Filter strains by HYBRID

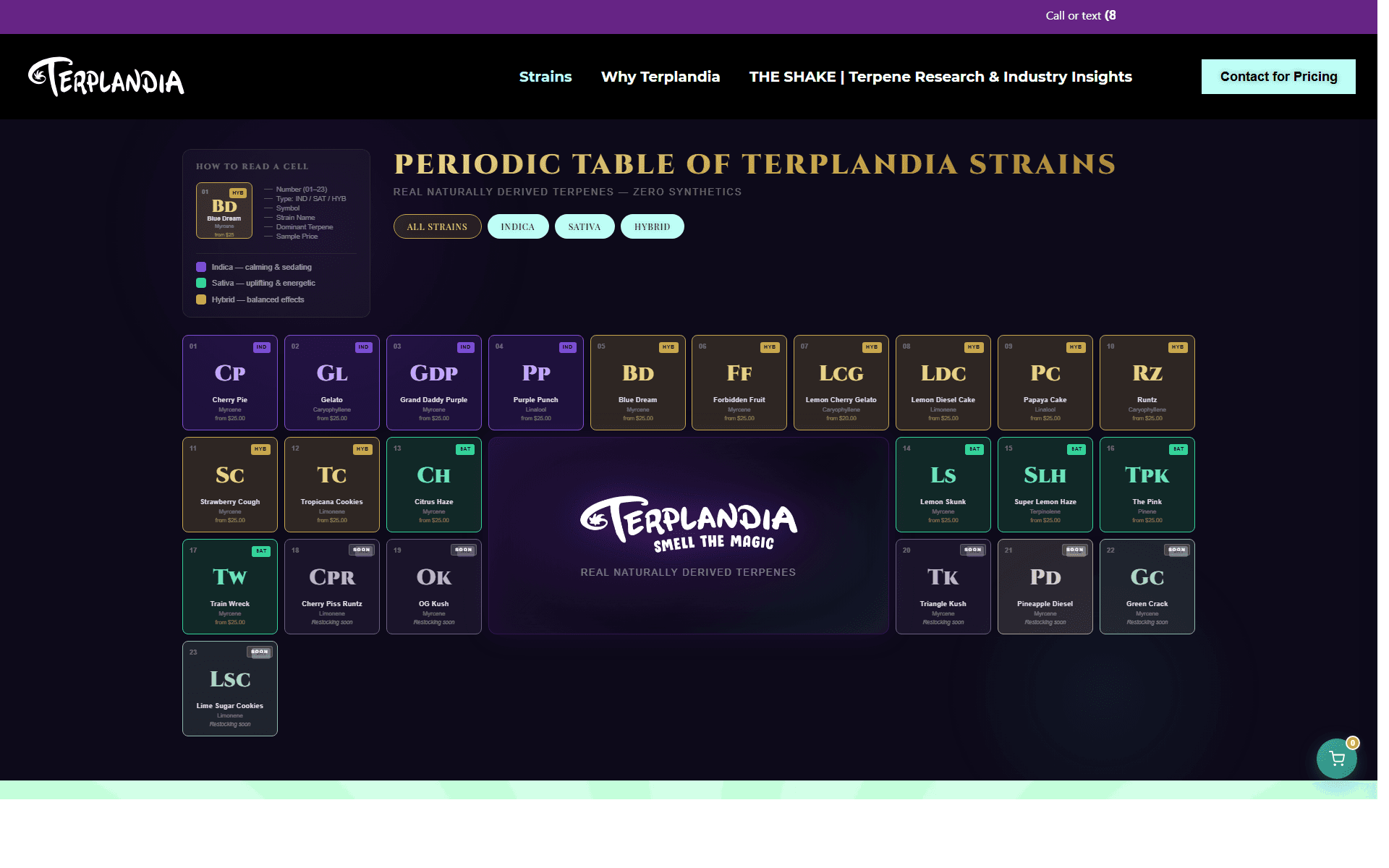tap(652, 226)
